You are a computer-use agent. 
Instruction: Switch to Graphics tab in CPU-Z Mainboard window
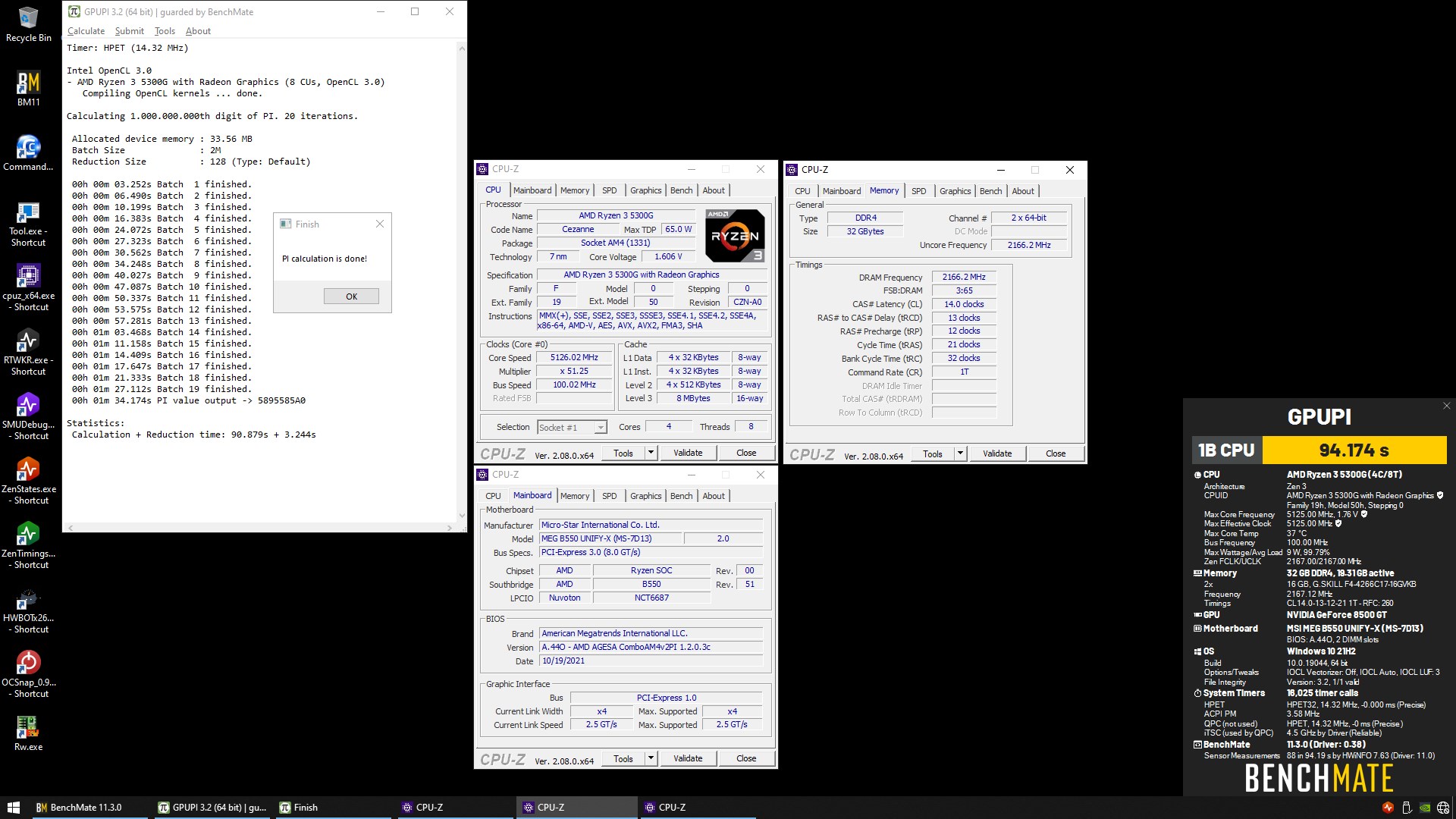(x=645, y=496)
